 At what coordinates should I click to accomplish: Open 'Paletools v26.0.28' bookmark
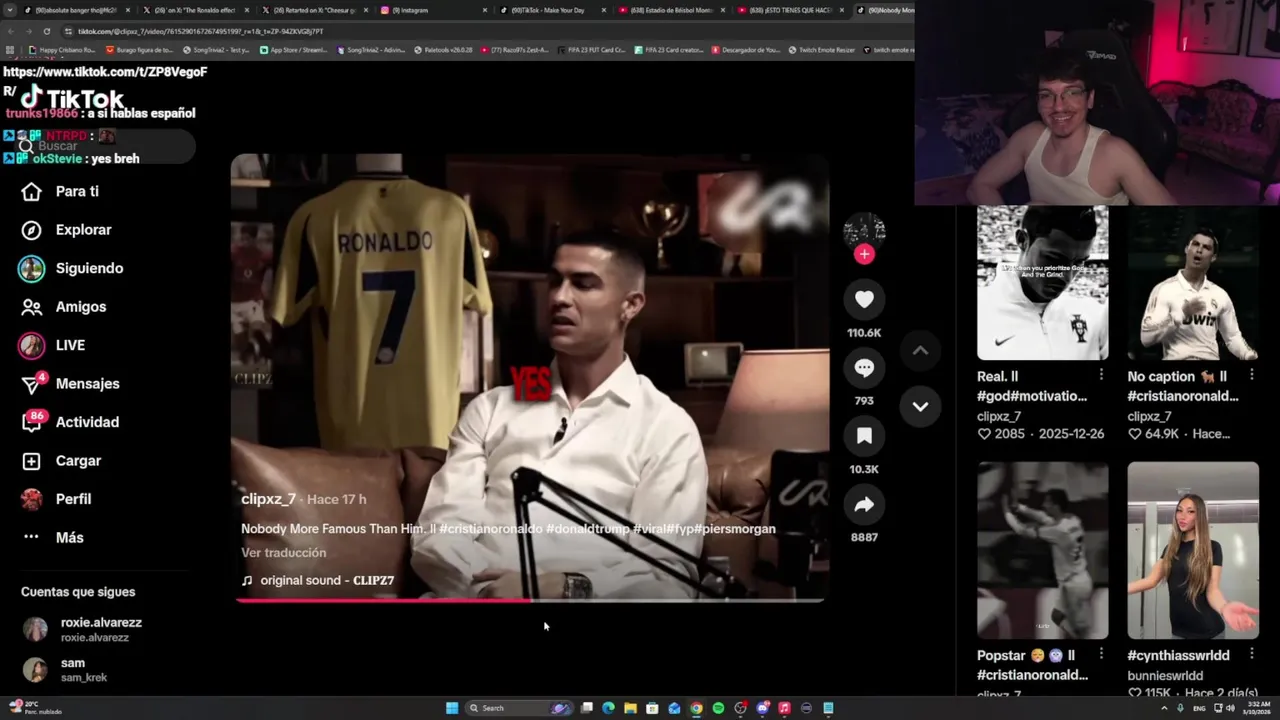pos(443,50)
